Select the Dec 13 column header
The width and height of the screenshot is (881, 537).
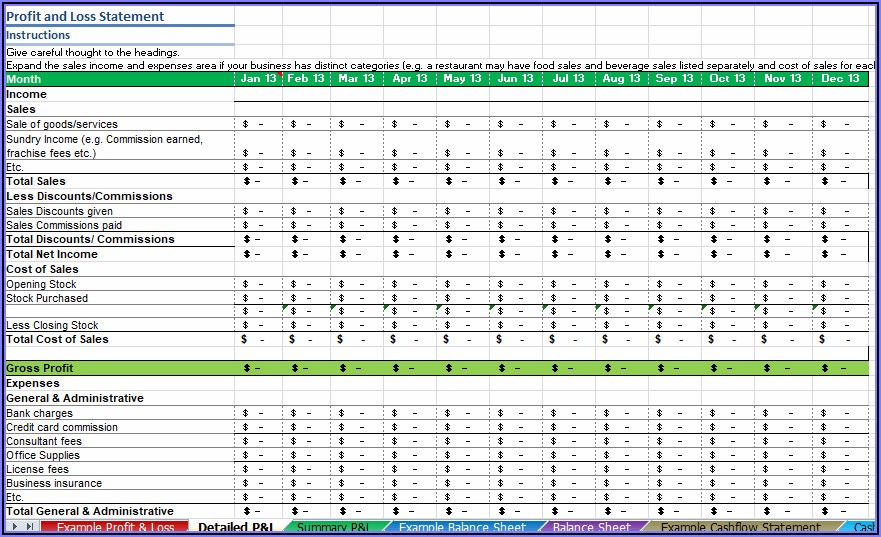click(839, 79)
